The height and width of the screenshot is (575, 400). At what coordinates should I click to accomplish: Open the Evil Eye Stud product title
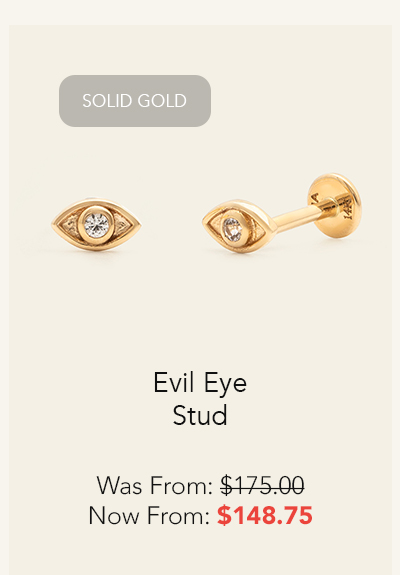coord(200,399)
